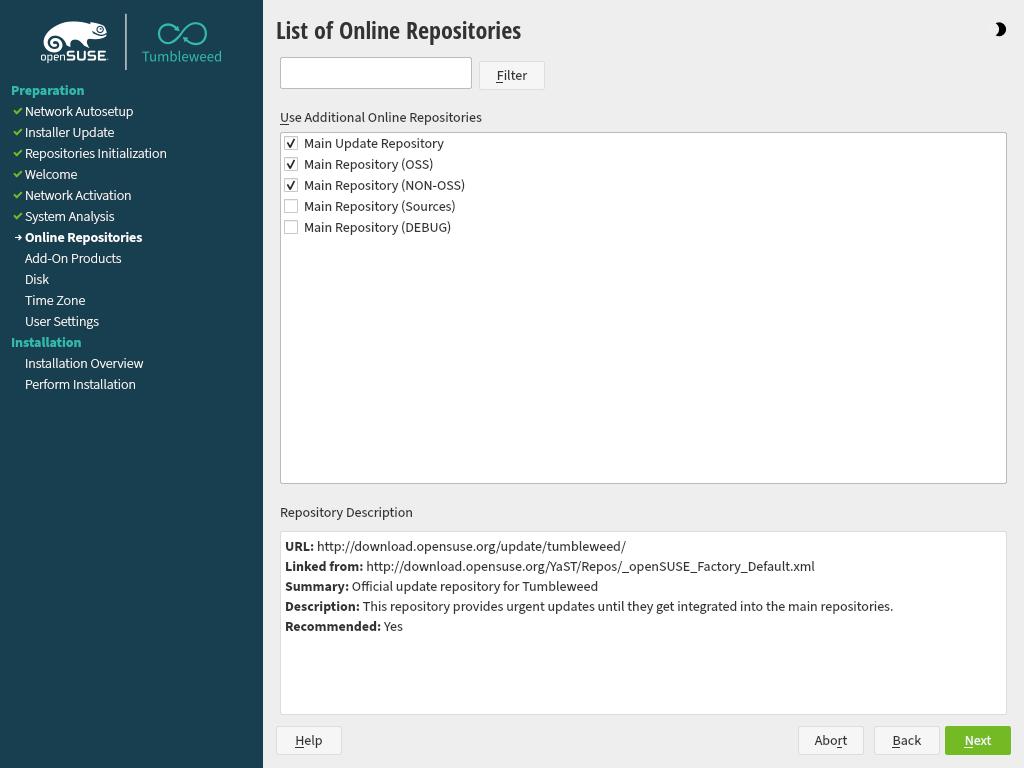1024x768 pixels.
Task: Click 'Network Autosetup' in the sidebar
Action: click(x=79, y=112)
